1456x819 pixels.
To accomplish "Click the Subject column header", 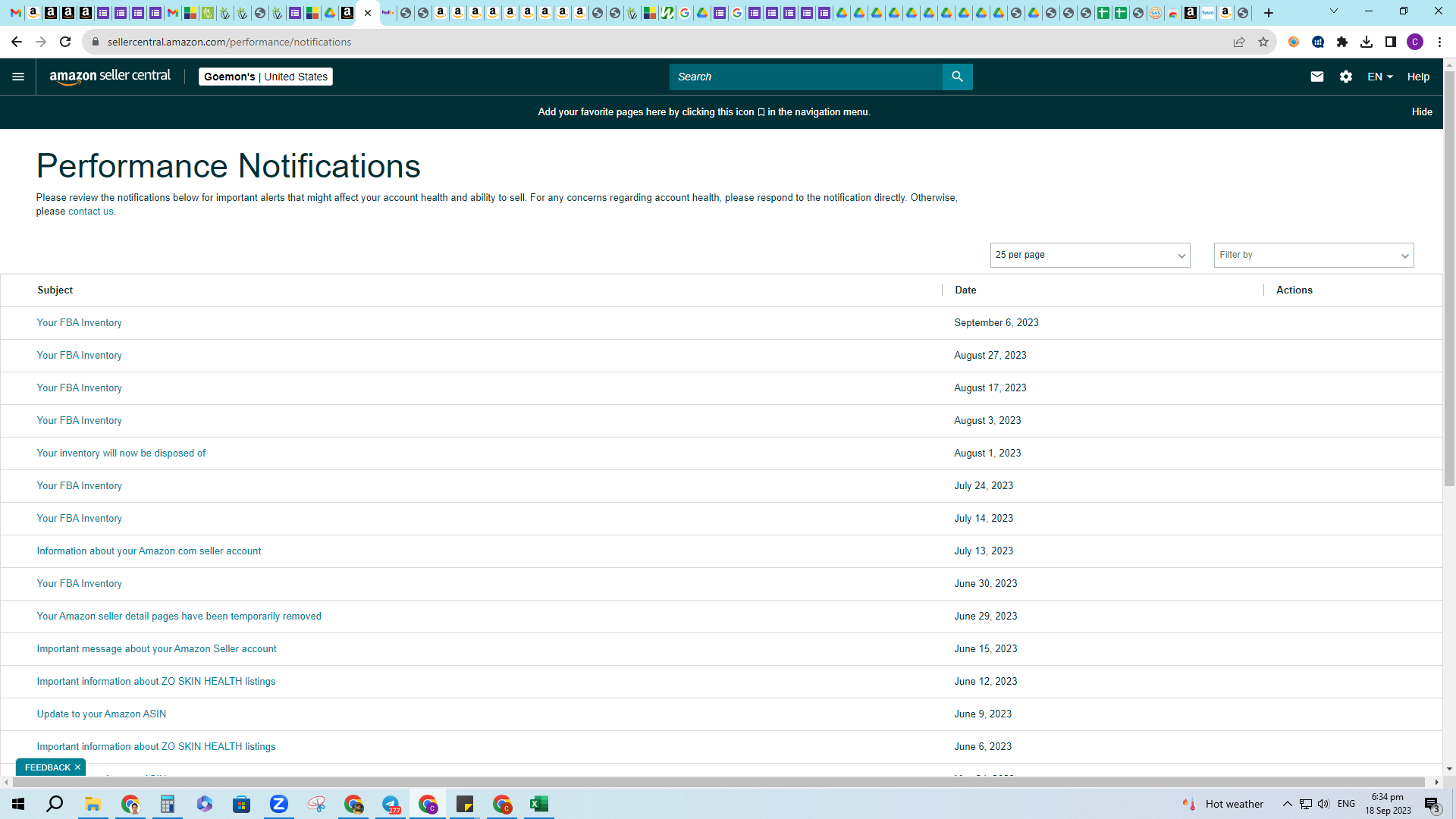I will pyautogui.click(x=55, y=290).
